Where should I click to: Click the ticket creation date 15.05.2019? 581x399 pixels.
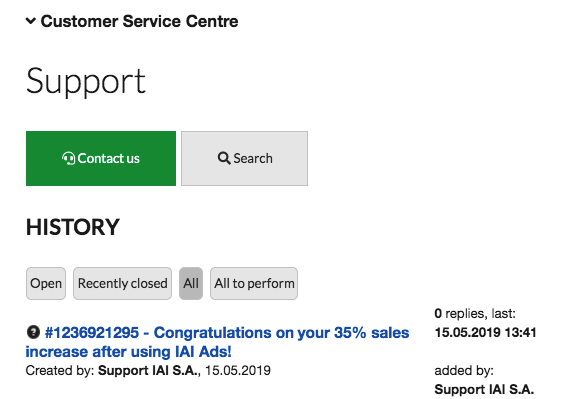click(x=238, y=370)
